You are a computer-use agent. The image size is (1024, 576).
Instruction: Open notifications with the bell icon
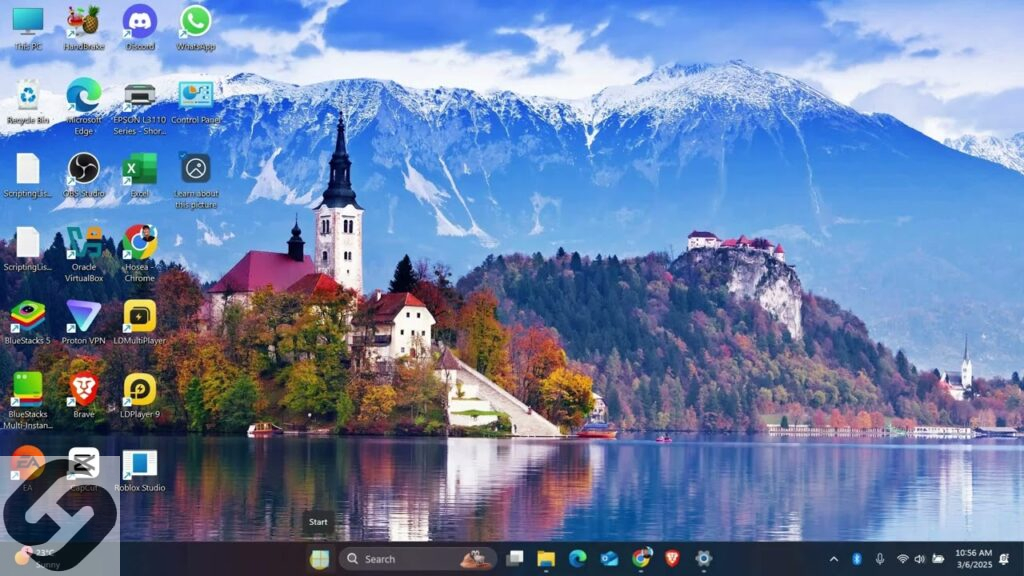coord(1004,559)
